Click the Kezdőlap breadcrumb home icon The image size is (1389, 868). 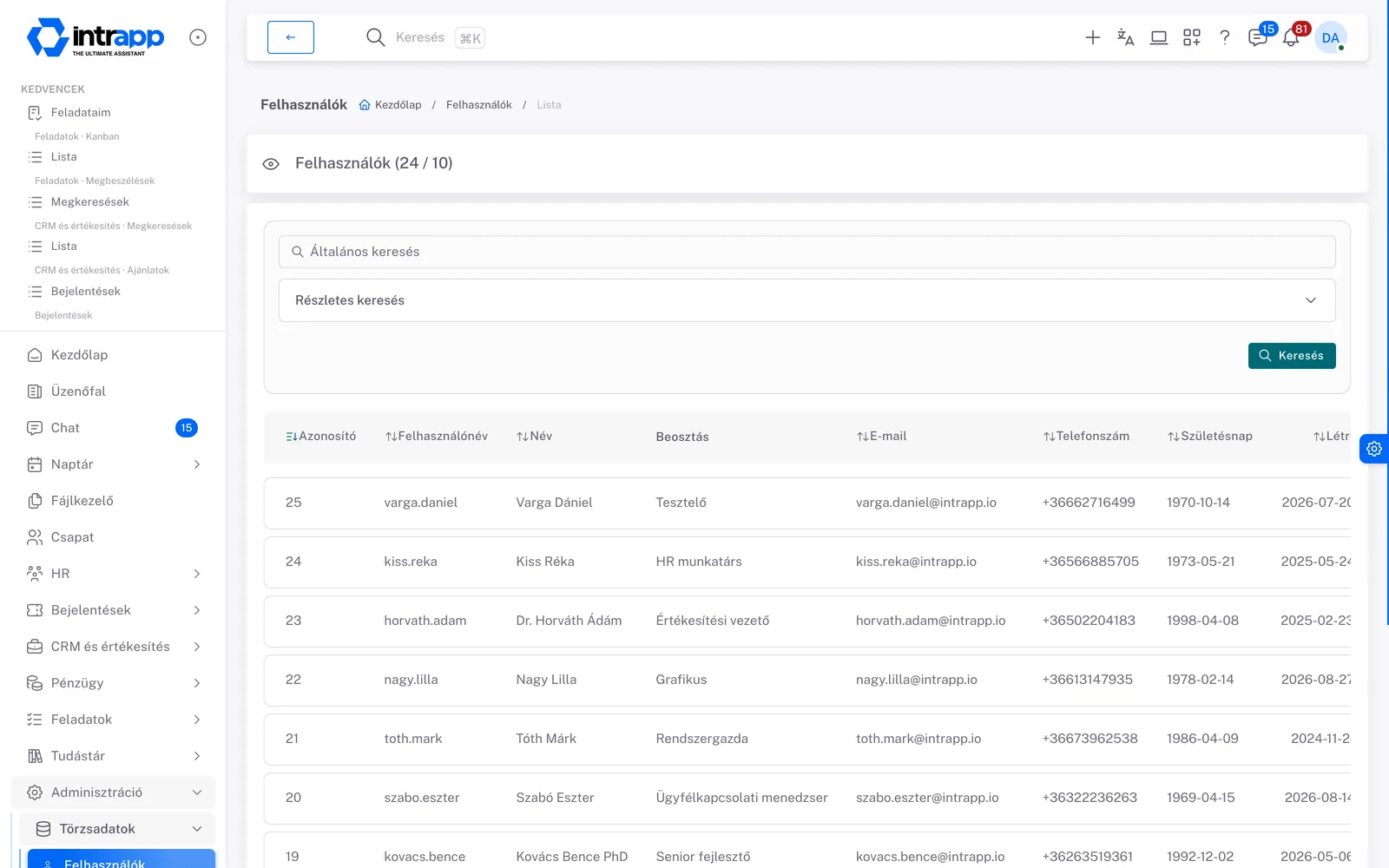pyautogui.click(x=365, y=105)
